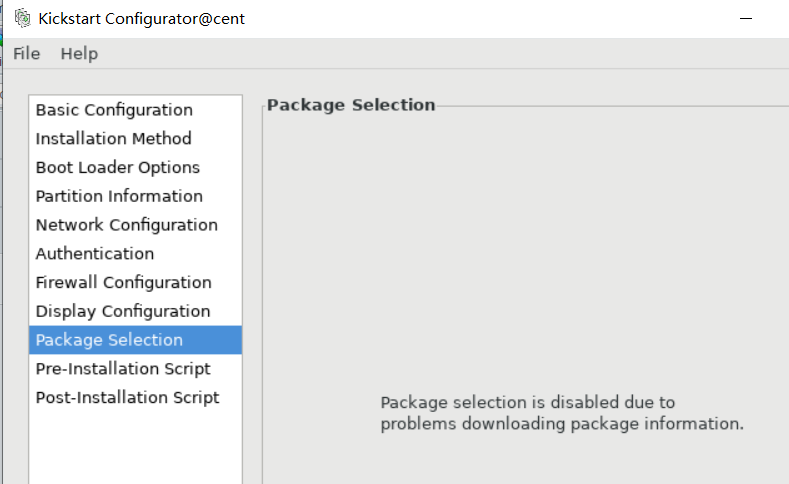Open the Help menu
Viewport: 789px width, 484px height.
80,53
